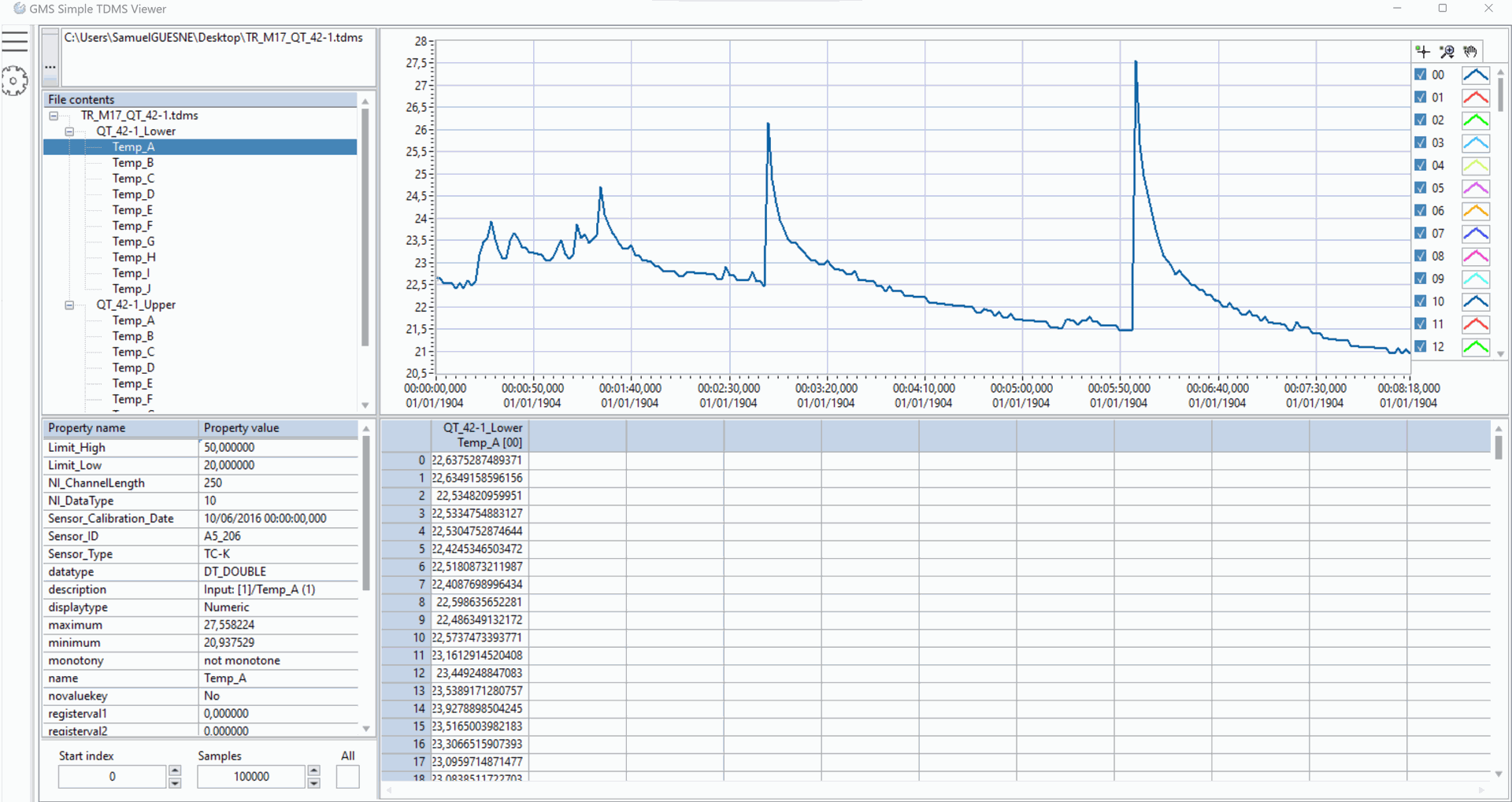Viewport: 1512px width, 802px height.
Task: Open plot style icon for trace 02
Action: (x=1475, y=120)
